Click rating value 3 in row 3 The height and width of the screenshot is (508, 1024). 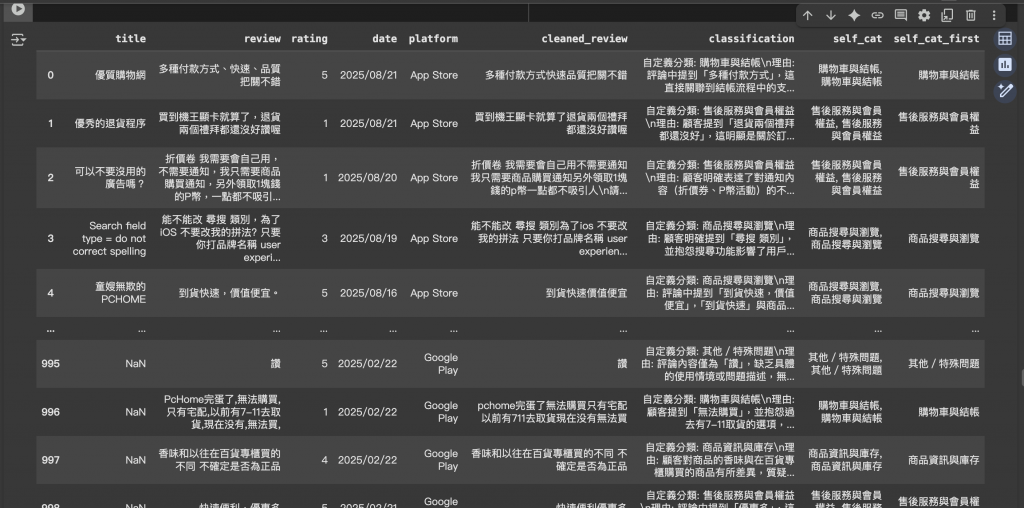(x=325, y=238)
